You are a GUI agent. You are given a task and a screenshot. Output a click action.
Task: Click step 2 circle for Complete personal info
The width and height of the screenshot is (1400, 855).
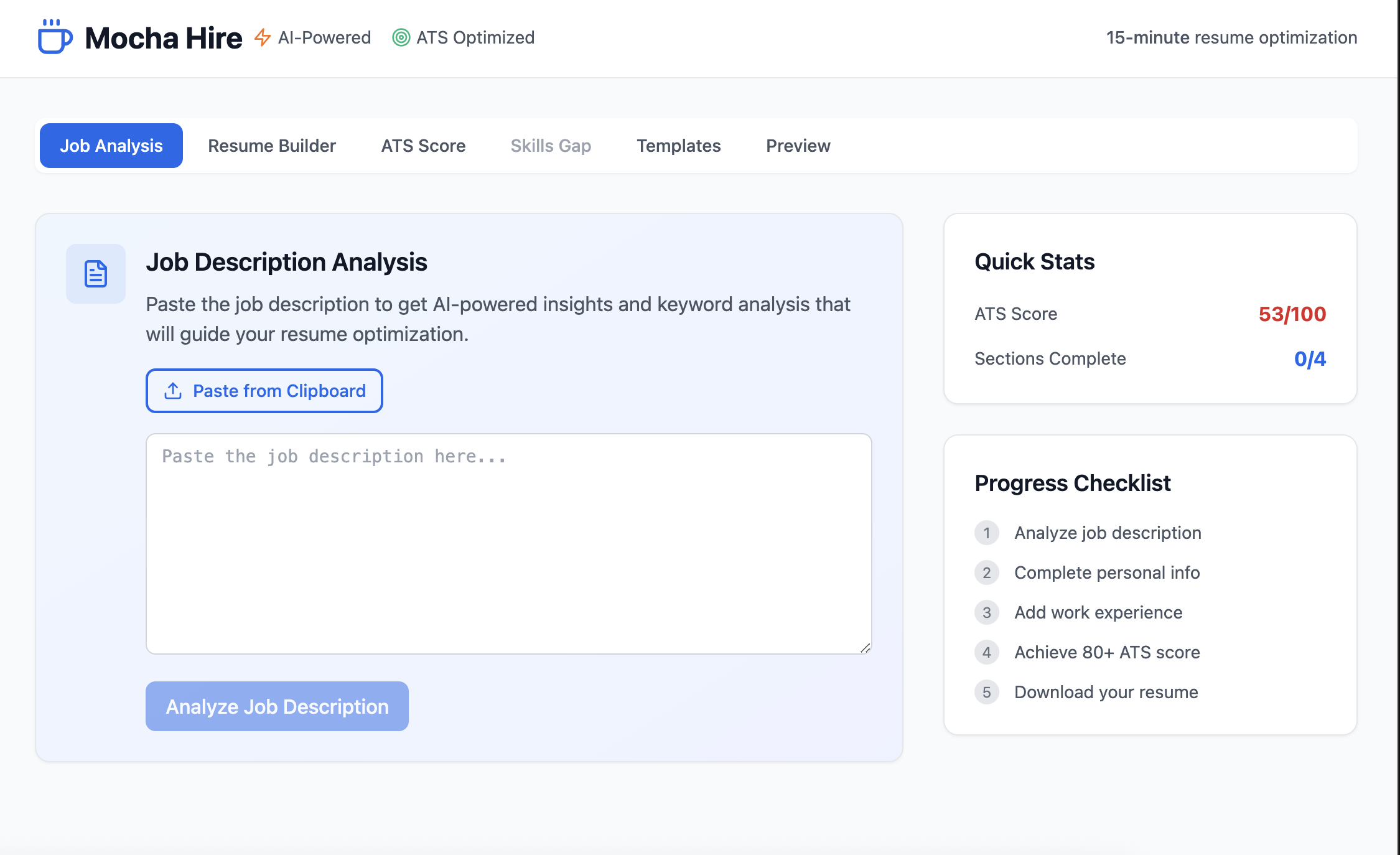[986, 572]
